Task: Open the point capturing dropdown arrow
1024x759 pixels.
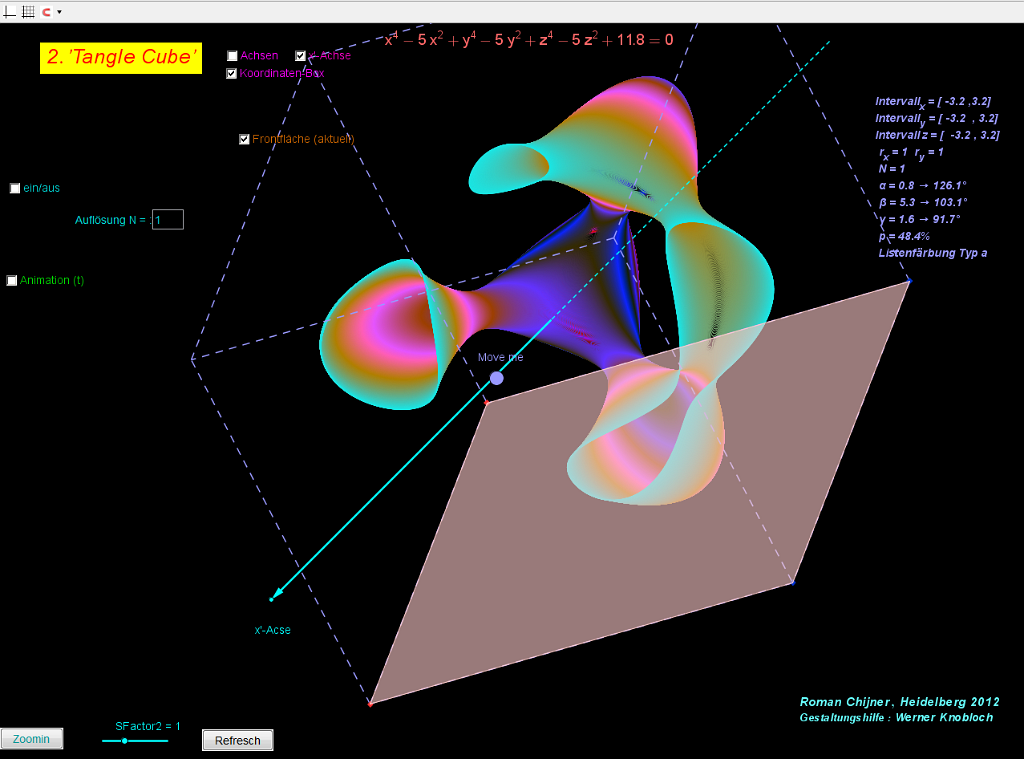Action: pos(59,12)
